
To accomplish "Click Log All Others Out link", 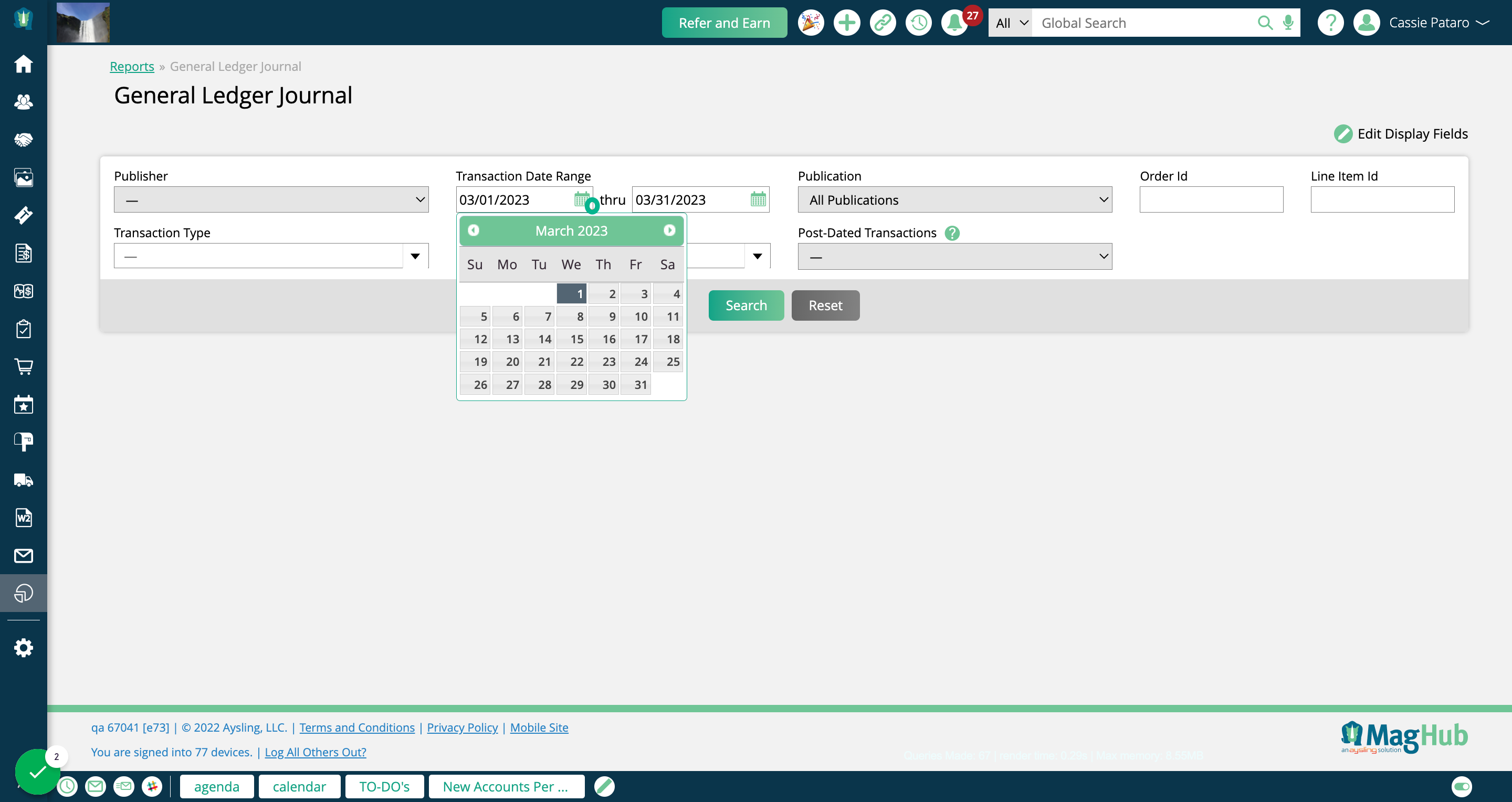I will coord(315,752).
